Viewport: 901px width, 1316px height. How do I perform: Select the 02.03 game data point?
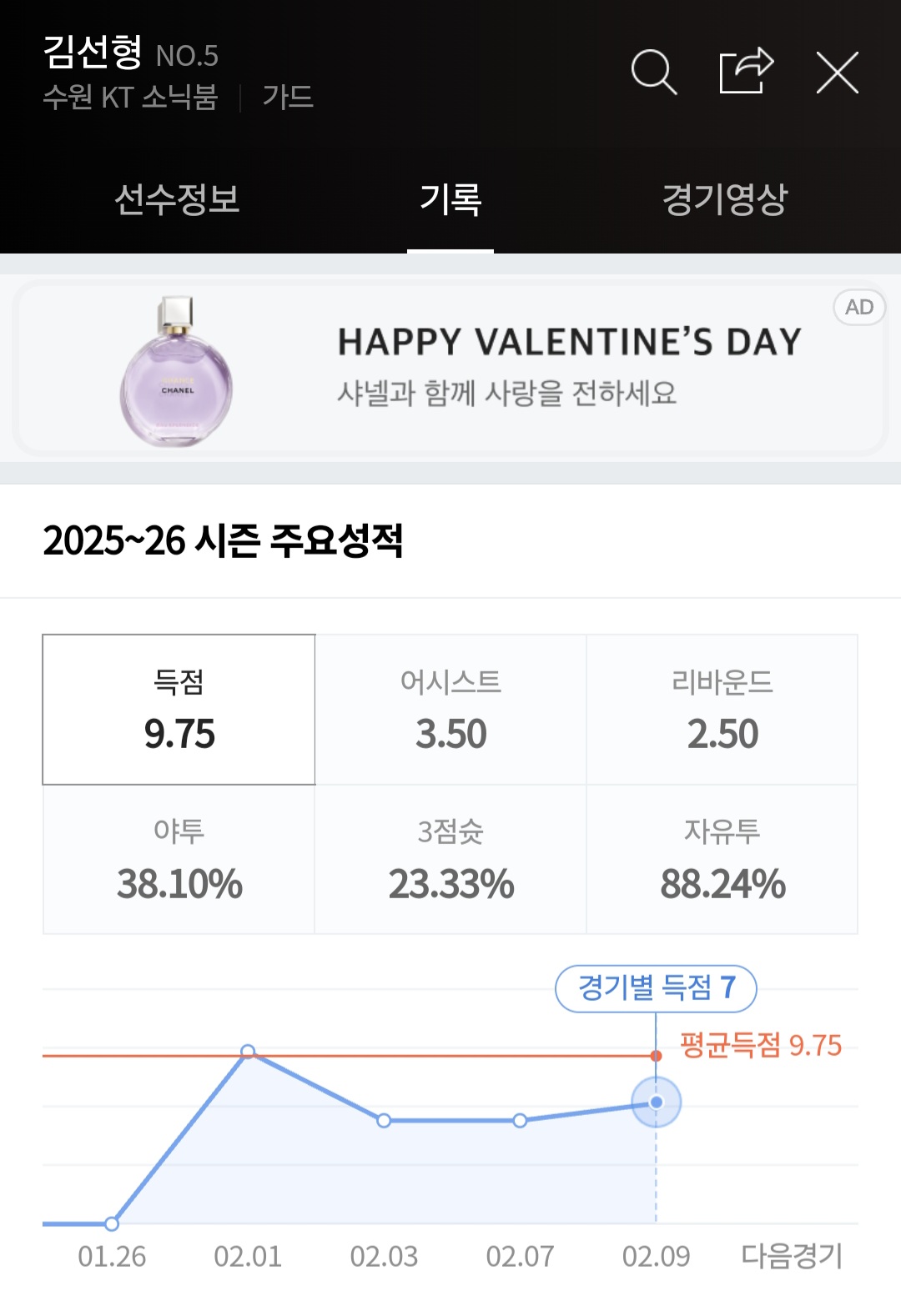[384, 1121]
